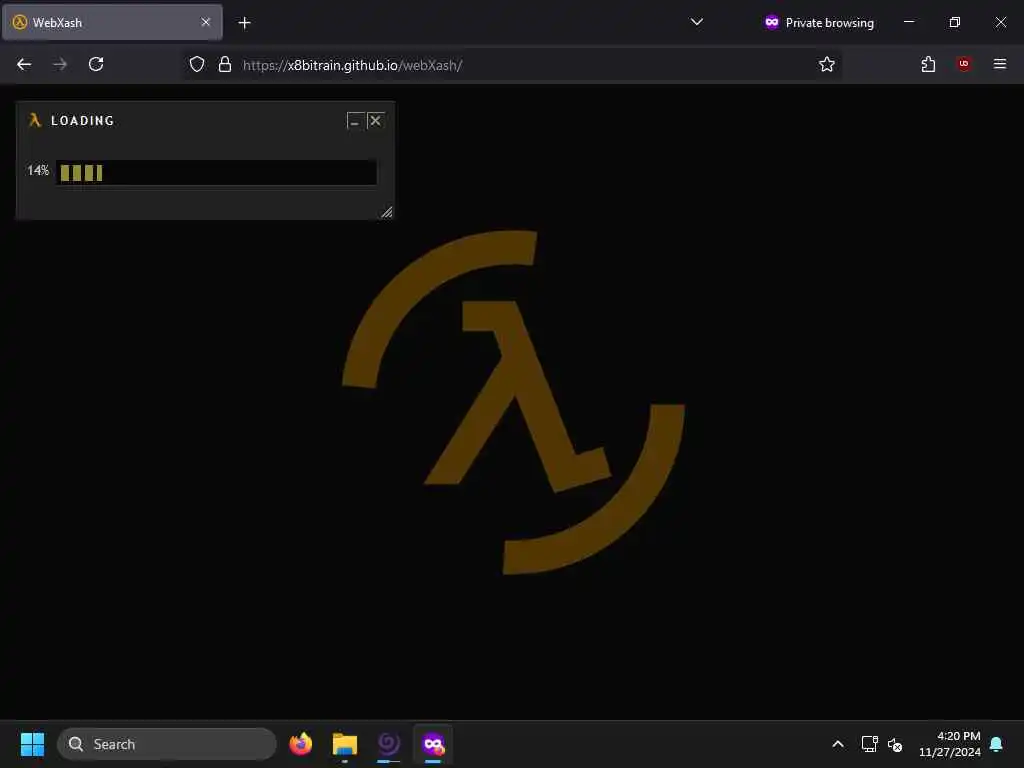Click the 14% percentage label
Viewport: 1024px width, 768px height.
[38, 170]
